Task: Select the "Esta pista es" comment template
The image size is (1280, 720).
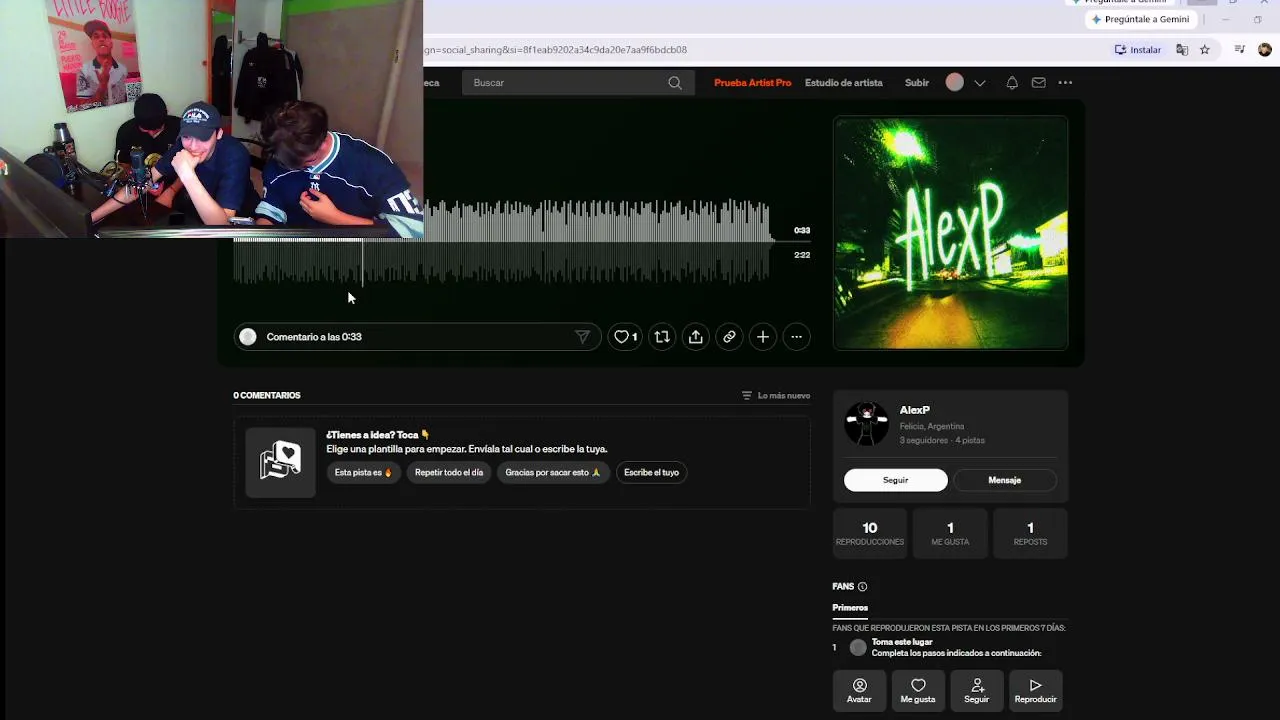Action: [363, 473]
